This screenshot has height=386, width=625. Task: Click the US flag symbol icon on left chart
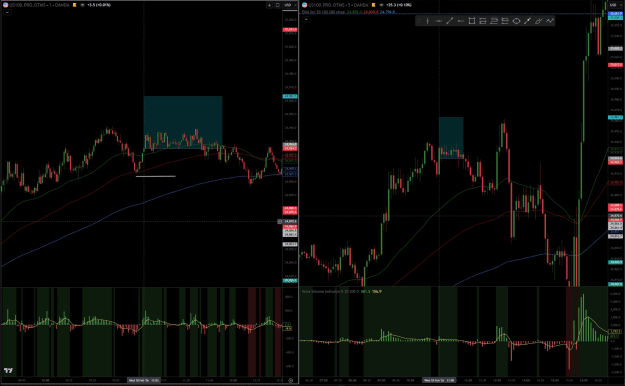tap(6, 5)
